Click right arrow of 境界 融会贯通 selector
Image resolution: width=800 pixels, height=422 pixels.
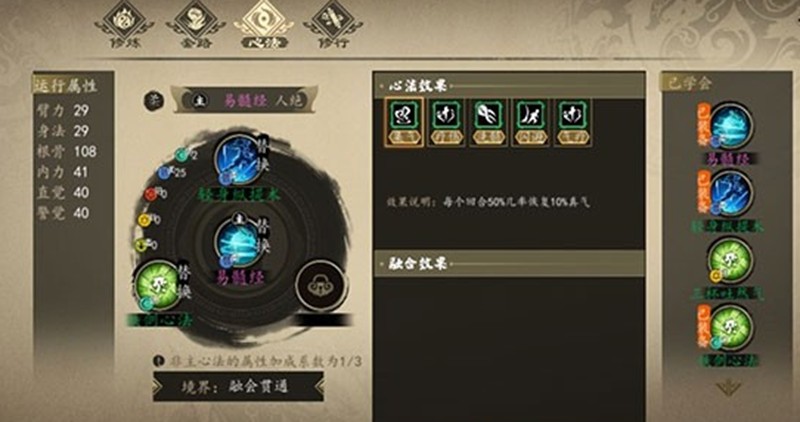click(x=317, y=386)
